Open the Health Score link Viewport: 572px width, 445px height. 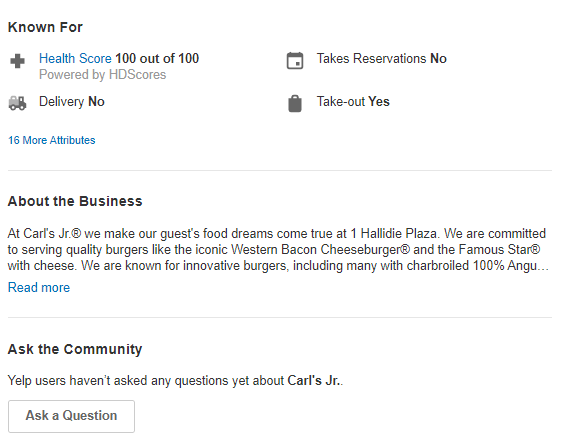click(75, 58)
